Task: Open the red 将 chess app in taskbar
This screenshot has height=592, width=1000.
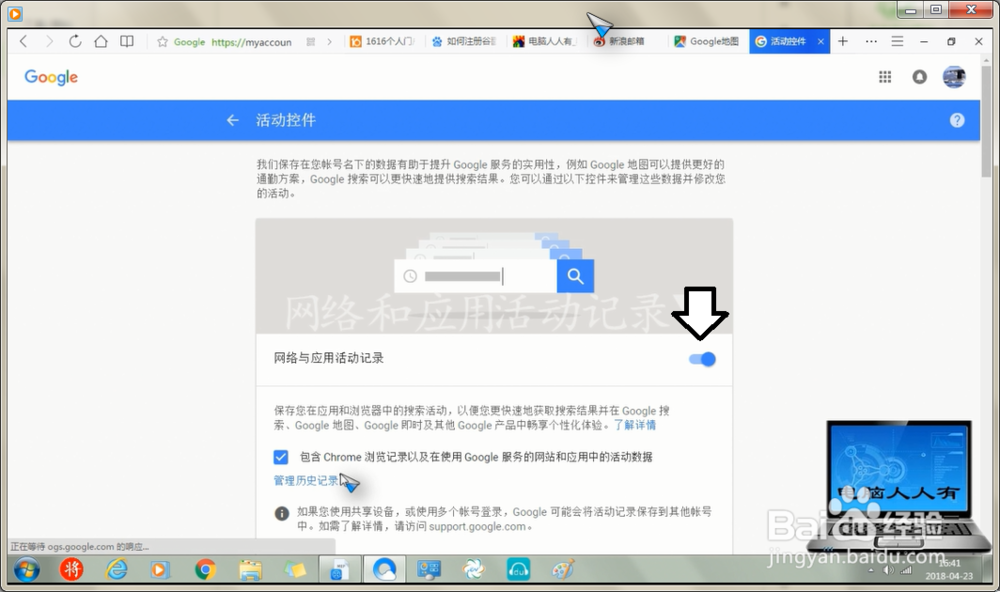Action: [71, 570]
